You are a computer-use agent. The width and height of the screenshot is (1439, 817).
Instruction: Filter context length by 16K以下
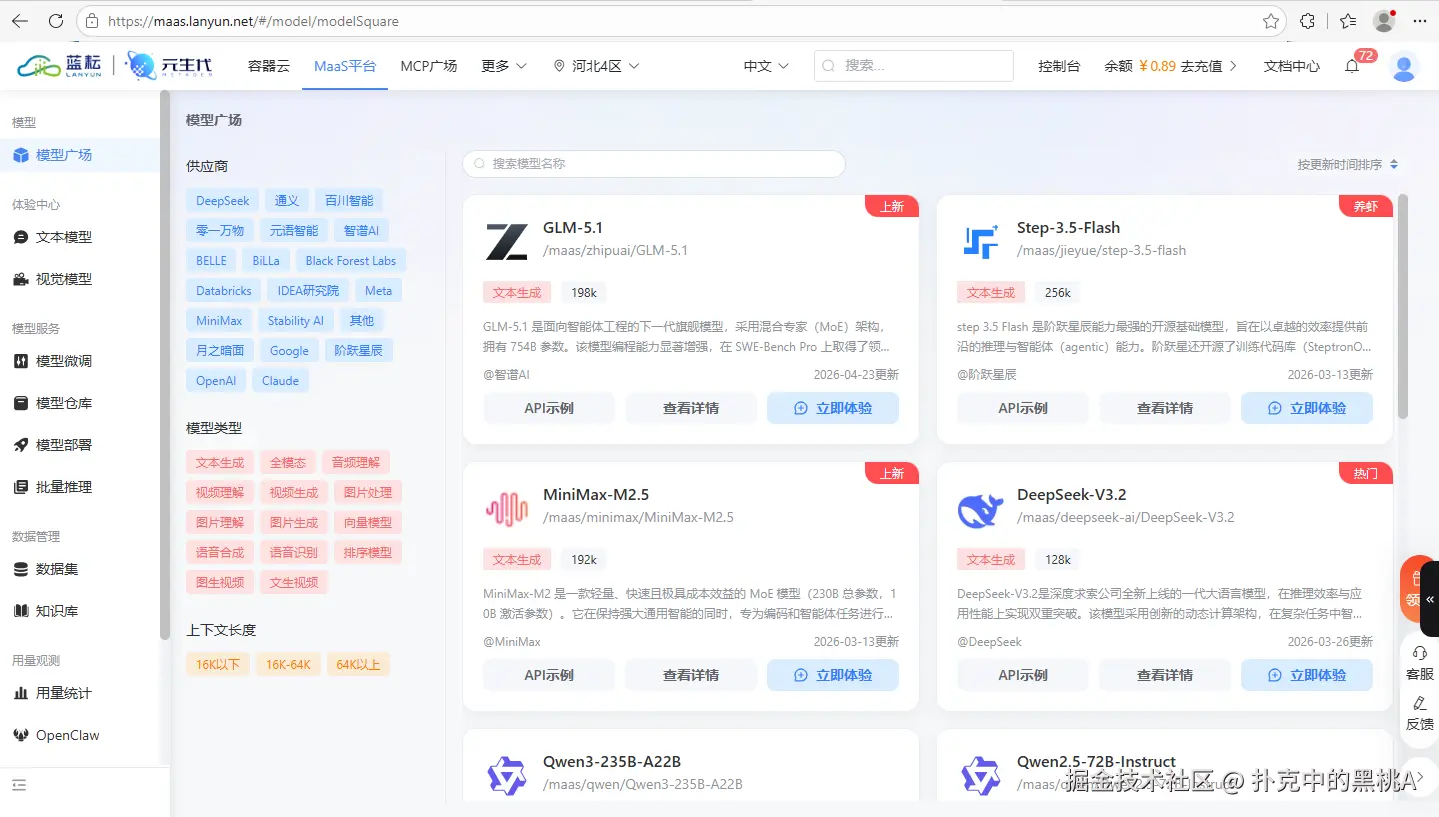coord(217,665)
